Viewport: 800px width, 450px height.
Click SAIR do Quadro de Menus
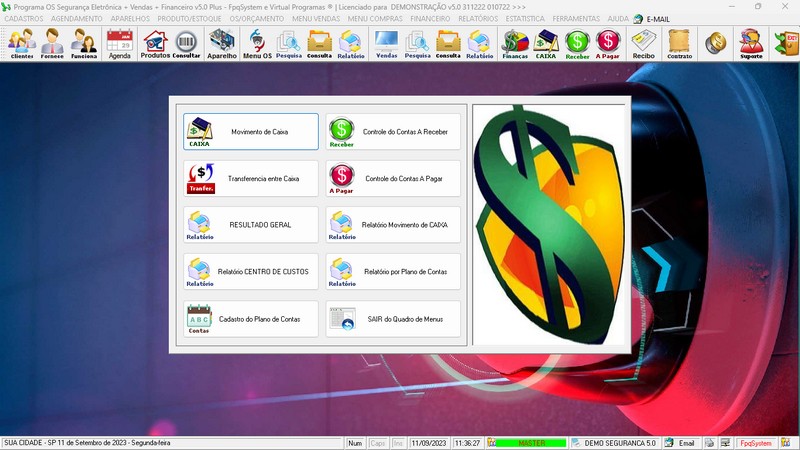394,319
